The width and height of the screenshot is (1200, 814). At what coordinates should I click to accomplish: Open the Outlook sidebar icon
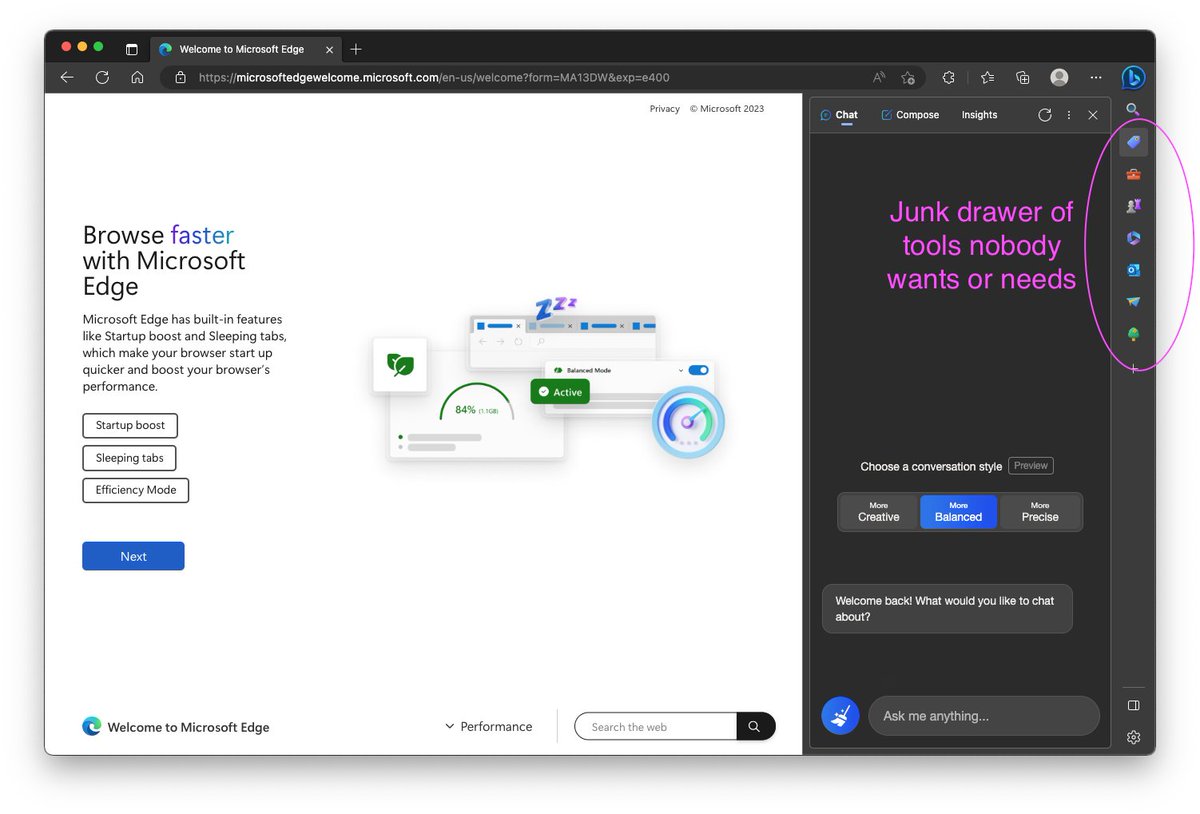click(x=1133, y=270)
